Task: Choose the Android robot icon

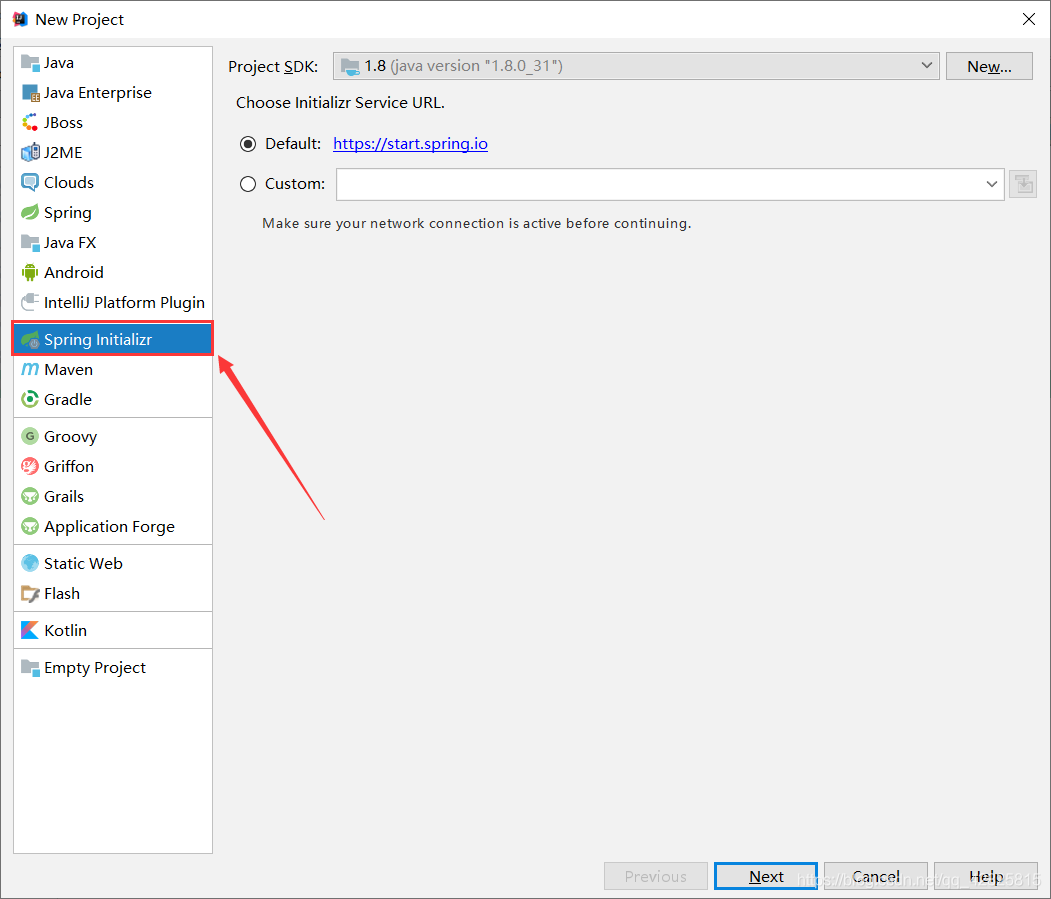Action: pos(30,273)
